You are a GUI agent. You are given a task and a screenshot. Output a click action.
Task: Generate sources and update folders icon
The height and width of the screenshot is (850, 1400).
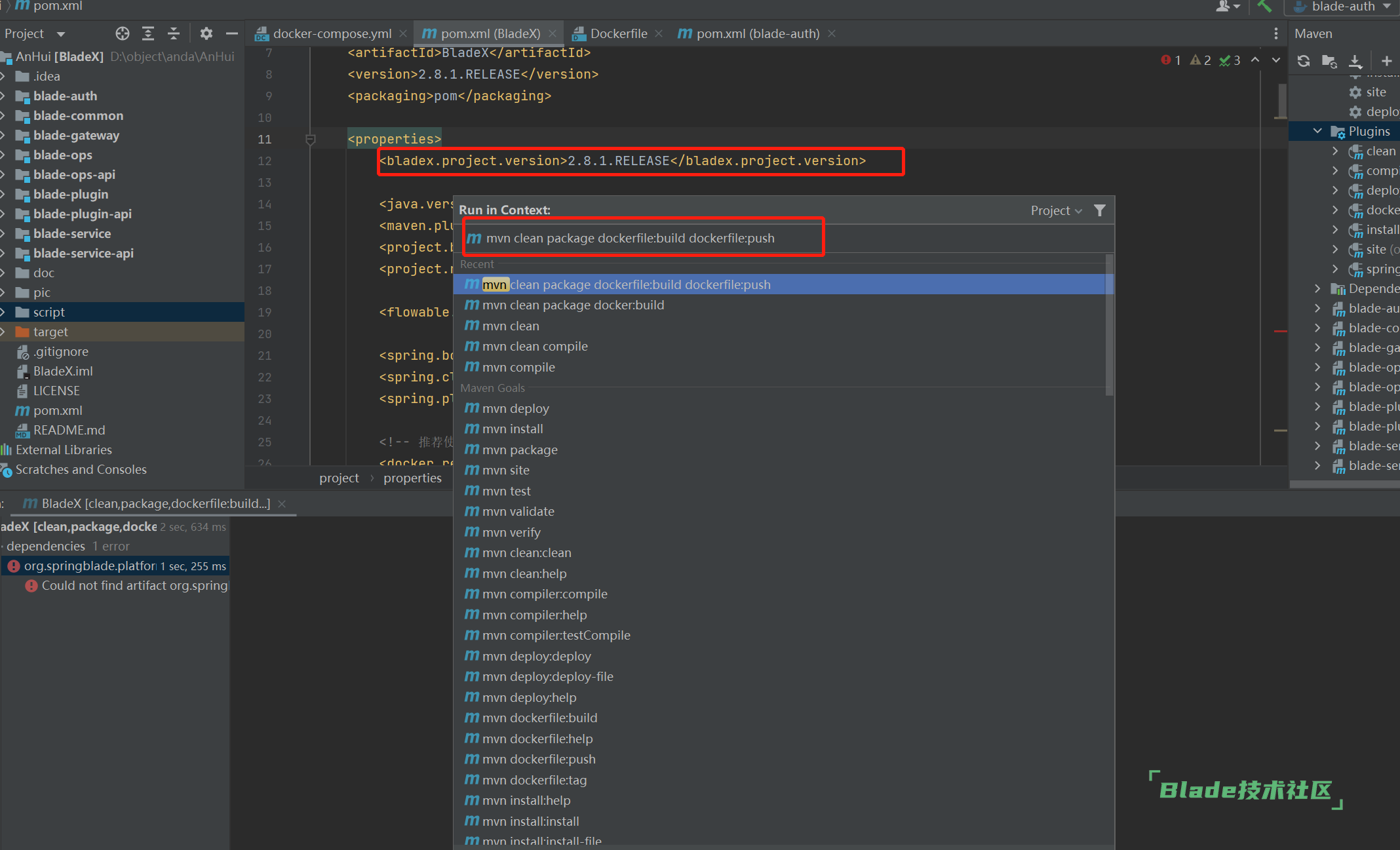tap(1329, 61)
